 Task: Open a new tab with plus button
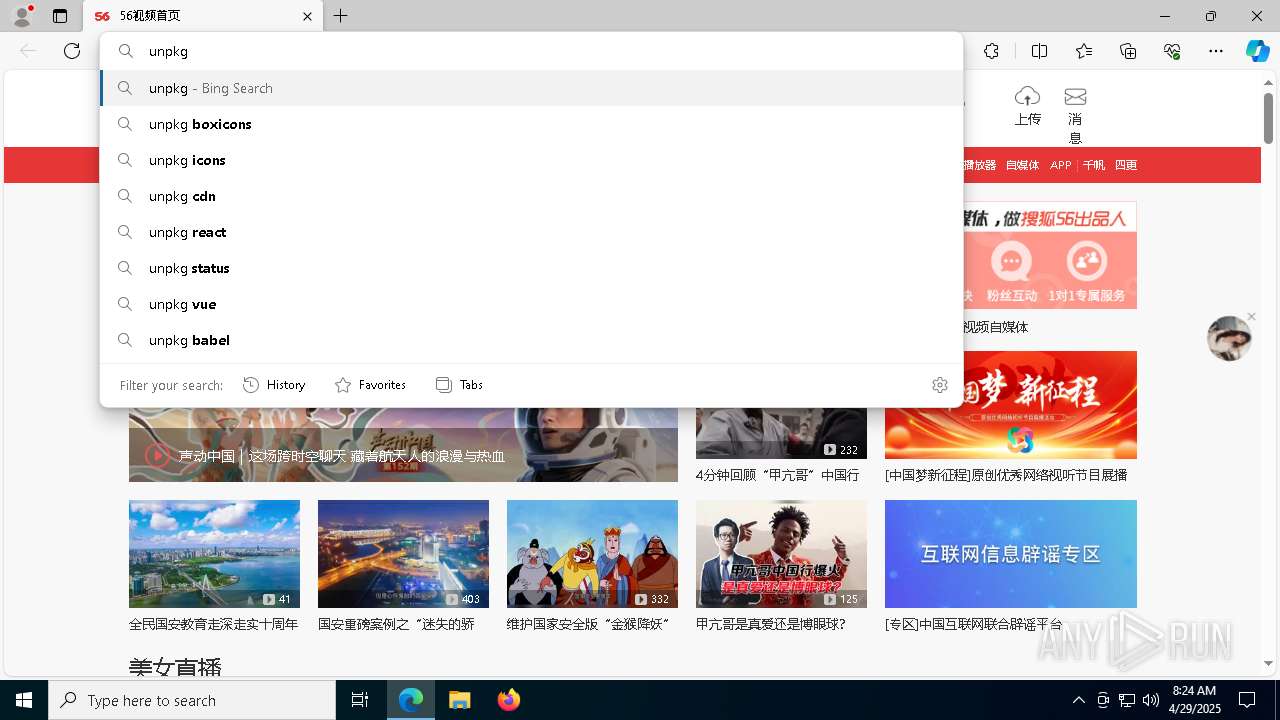coord(340,16)
